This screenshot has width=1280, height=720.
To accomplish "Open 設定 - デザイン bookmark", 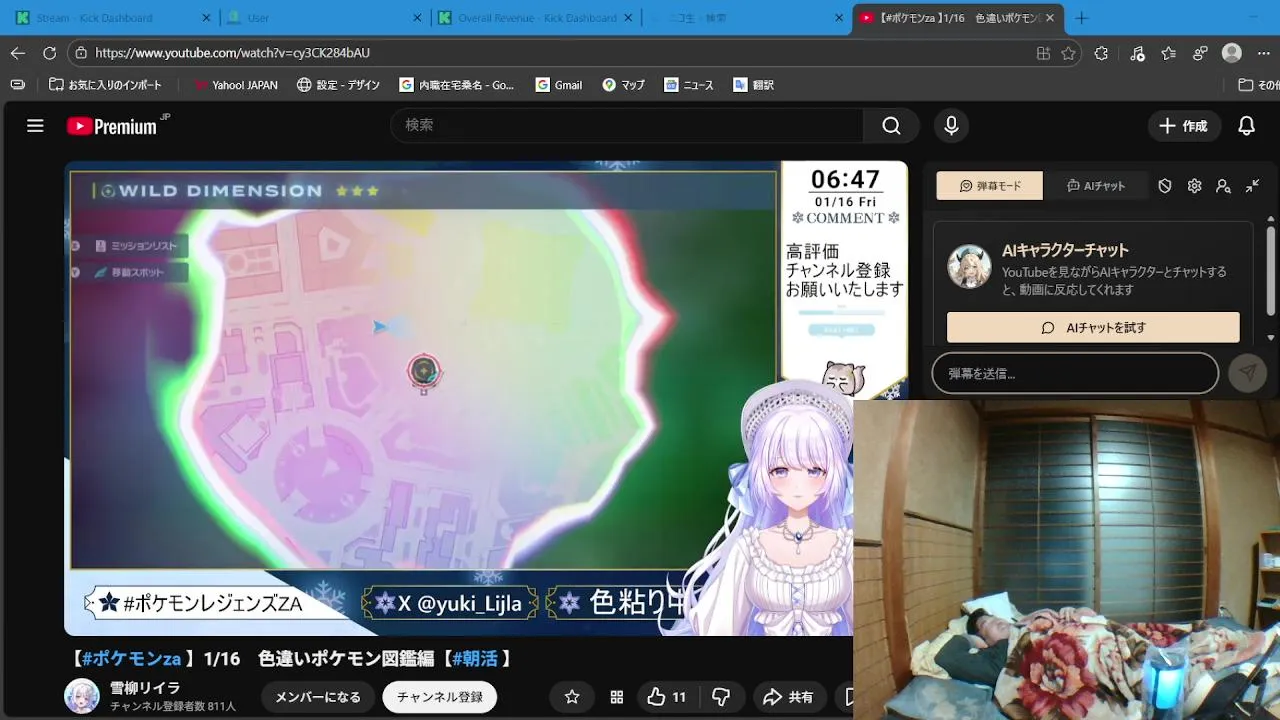I will coord(338,85).
